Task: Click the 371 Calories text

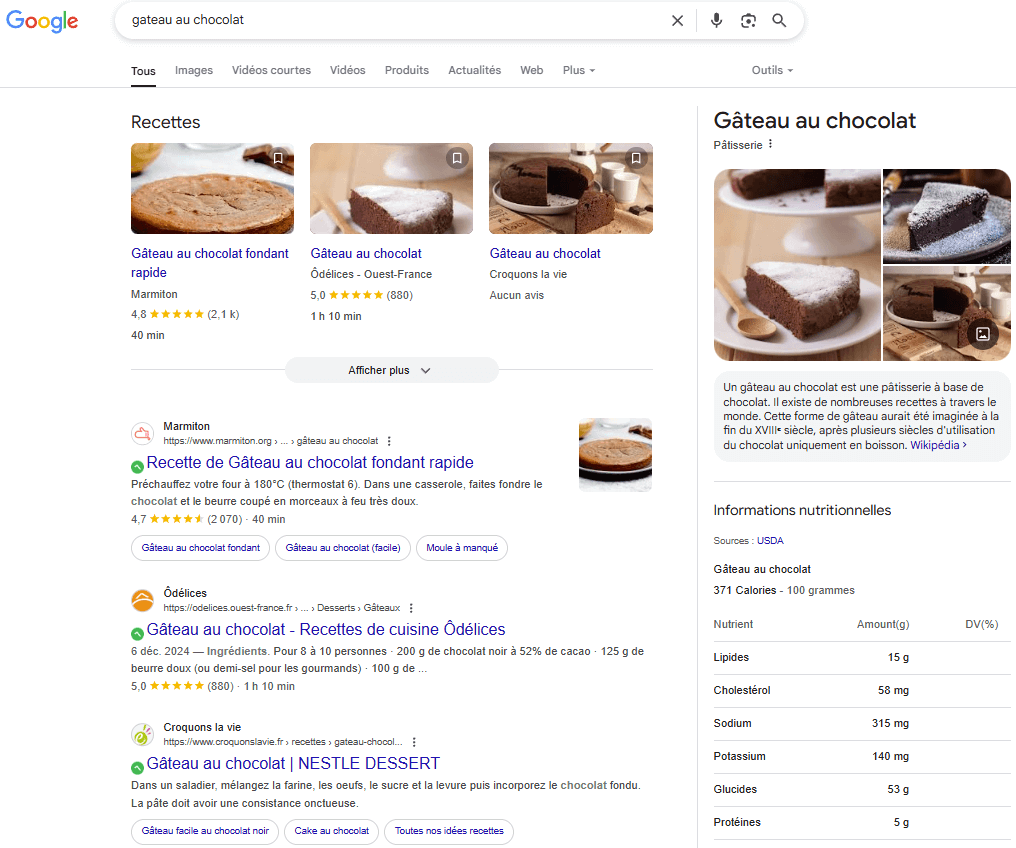Action: [x=745, y=590]
